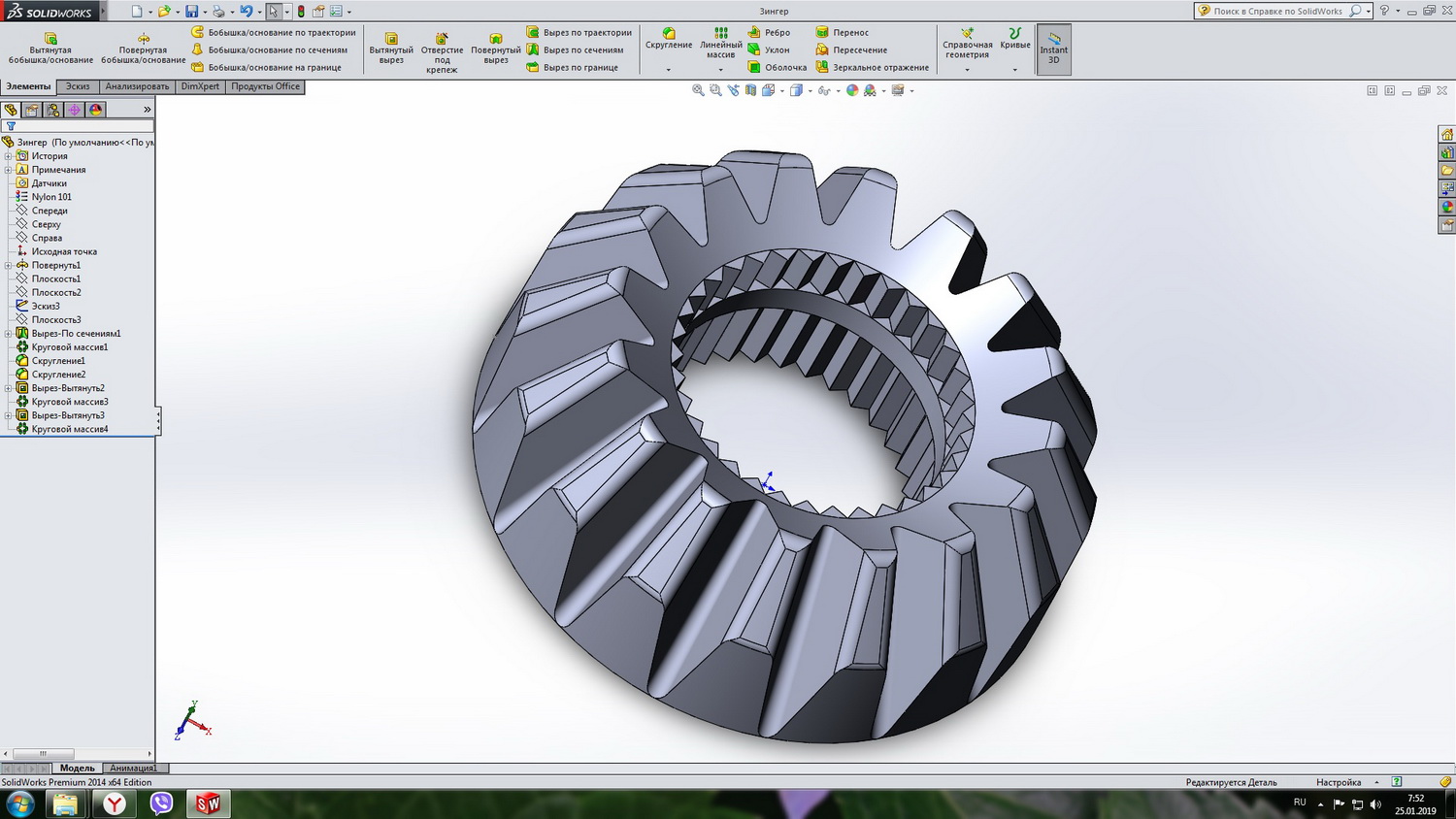Choose Вырез по траектории
This screenshot has height=819, width=1456.
pyautogui.click(x=579, y=32)
